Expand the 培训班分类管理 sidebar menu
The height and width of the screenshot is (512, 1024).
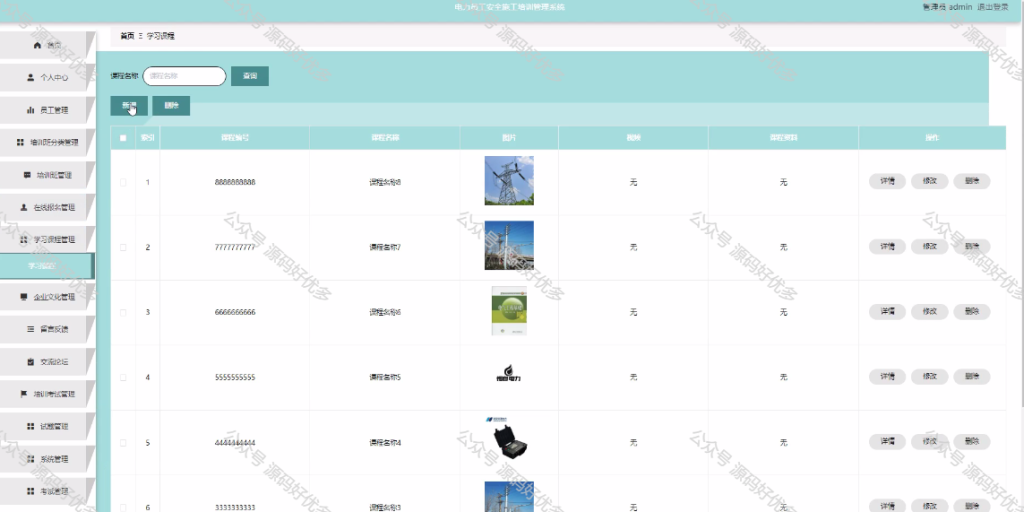47,142
